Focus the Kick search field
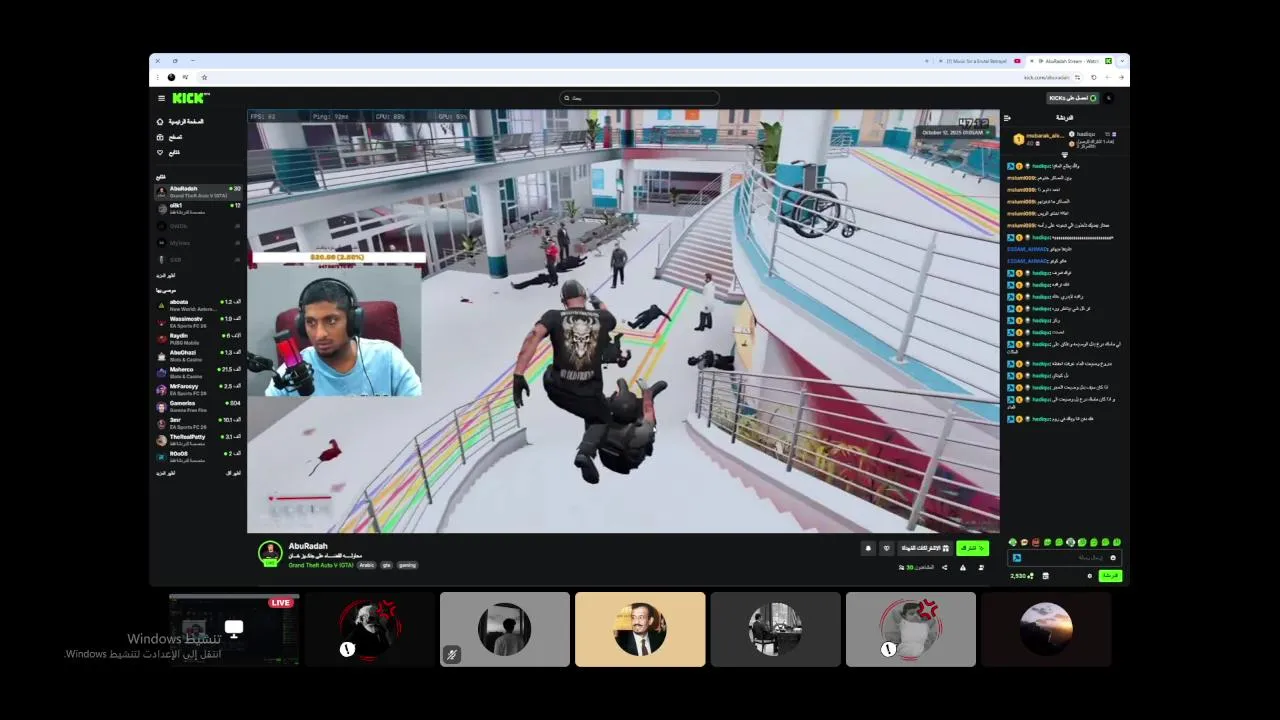This screenshot has width=1280, height=720. pos(639,98)
